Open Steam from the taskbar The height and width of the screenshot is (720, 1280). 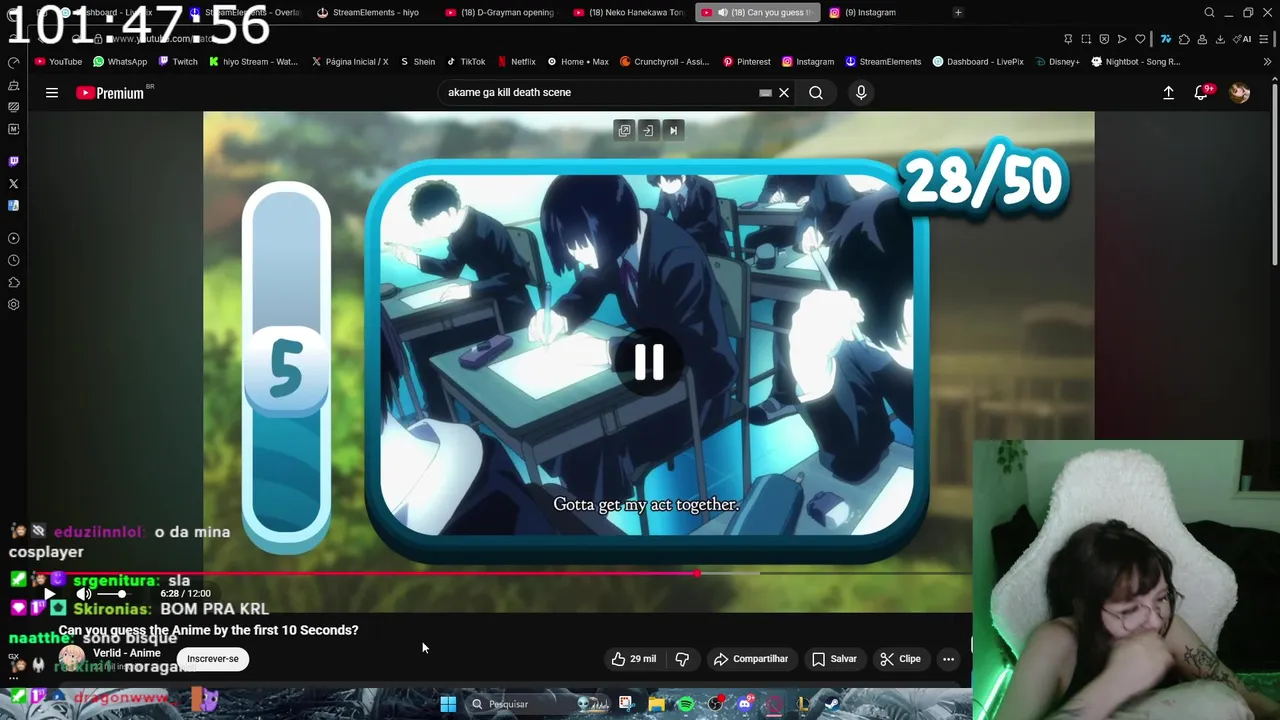(831, 704)
